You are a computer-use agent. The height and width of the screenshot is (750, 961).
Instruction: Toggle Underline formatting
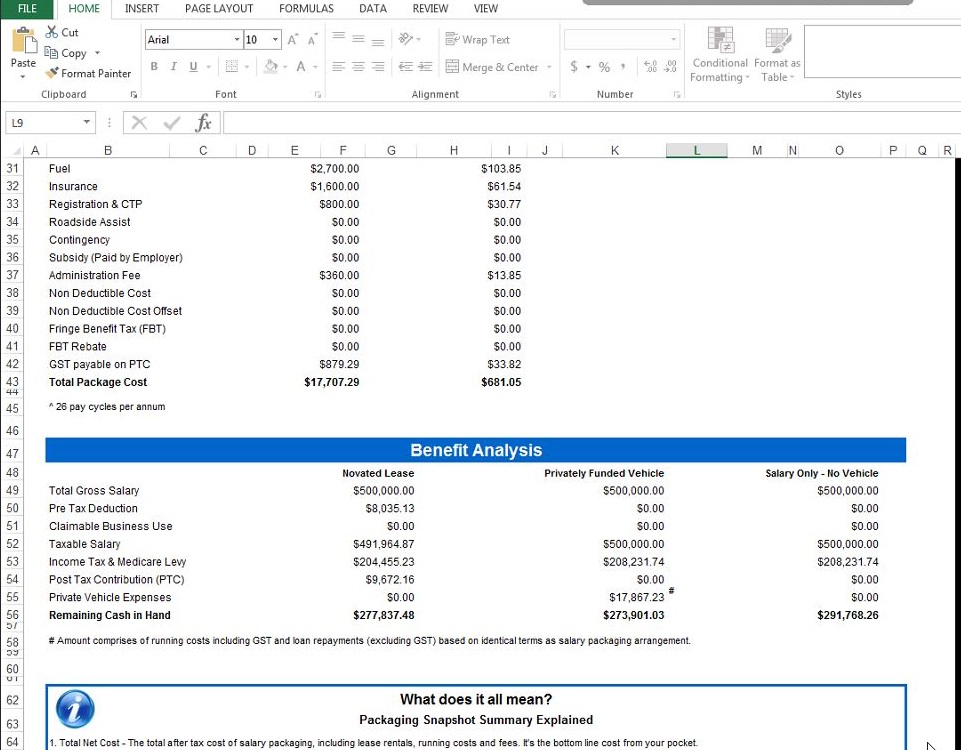point(193,67)
